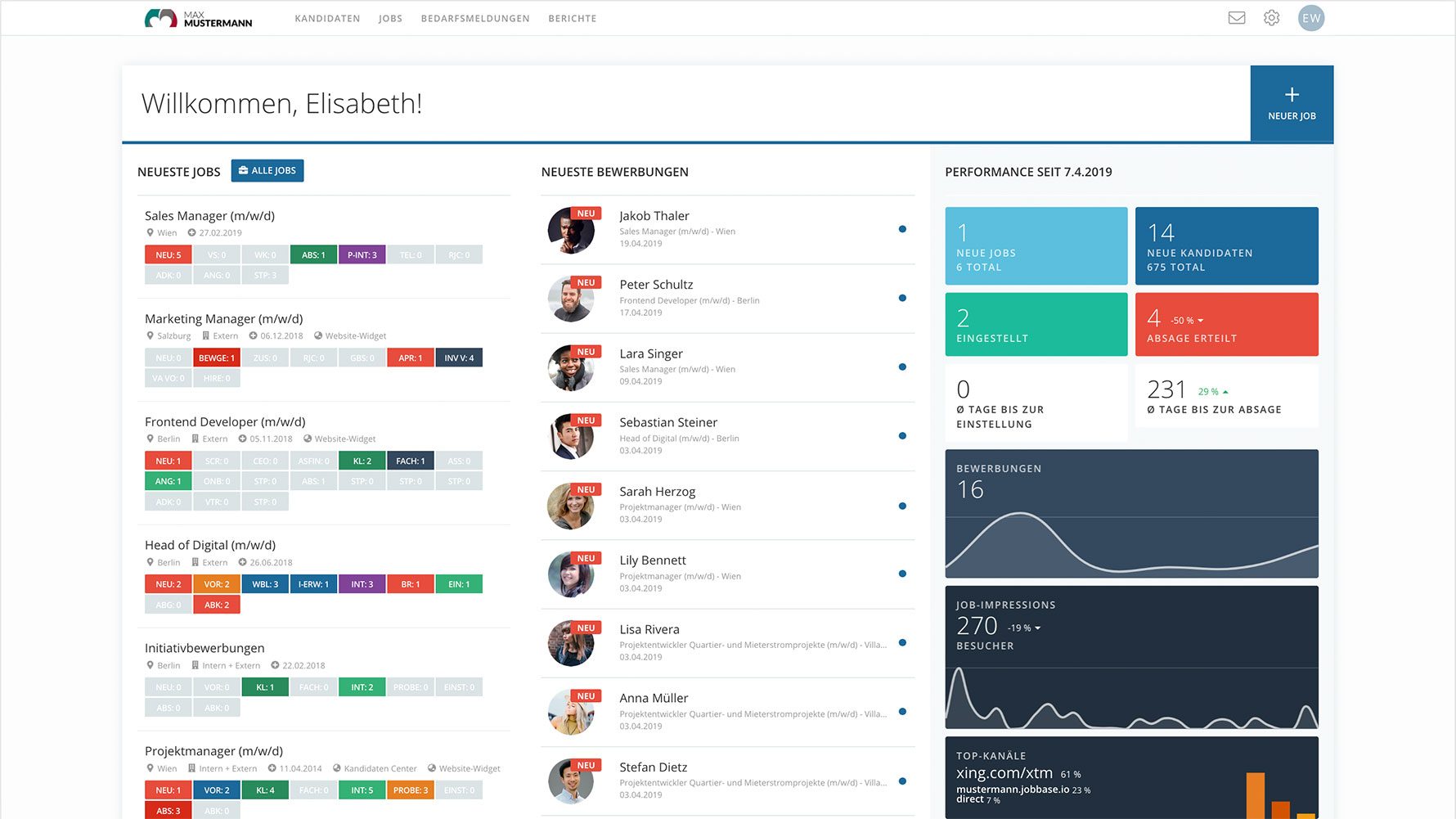Click the KL: 4 badge for Projektmanager
Image resolution: width=1456 pixels, height=819 pixels.
pyautogui.click(x=265, y=790)
